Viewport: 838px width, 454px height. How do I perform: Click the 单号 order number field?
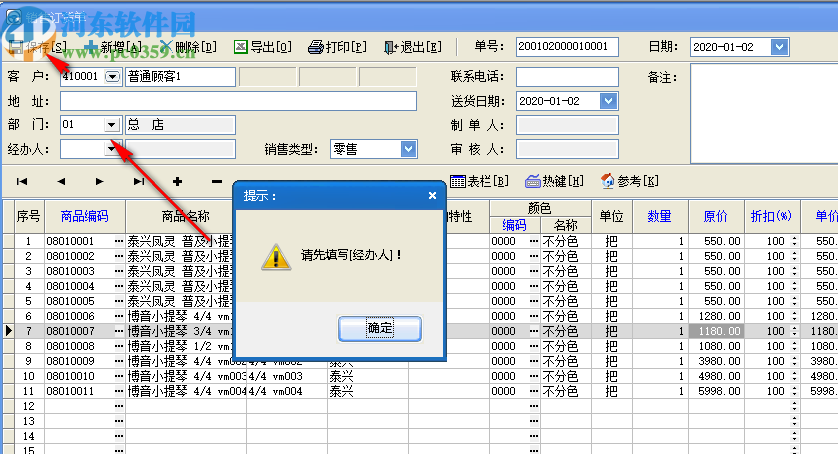(x=567, y=47)
